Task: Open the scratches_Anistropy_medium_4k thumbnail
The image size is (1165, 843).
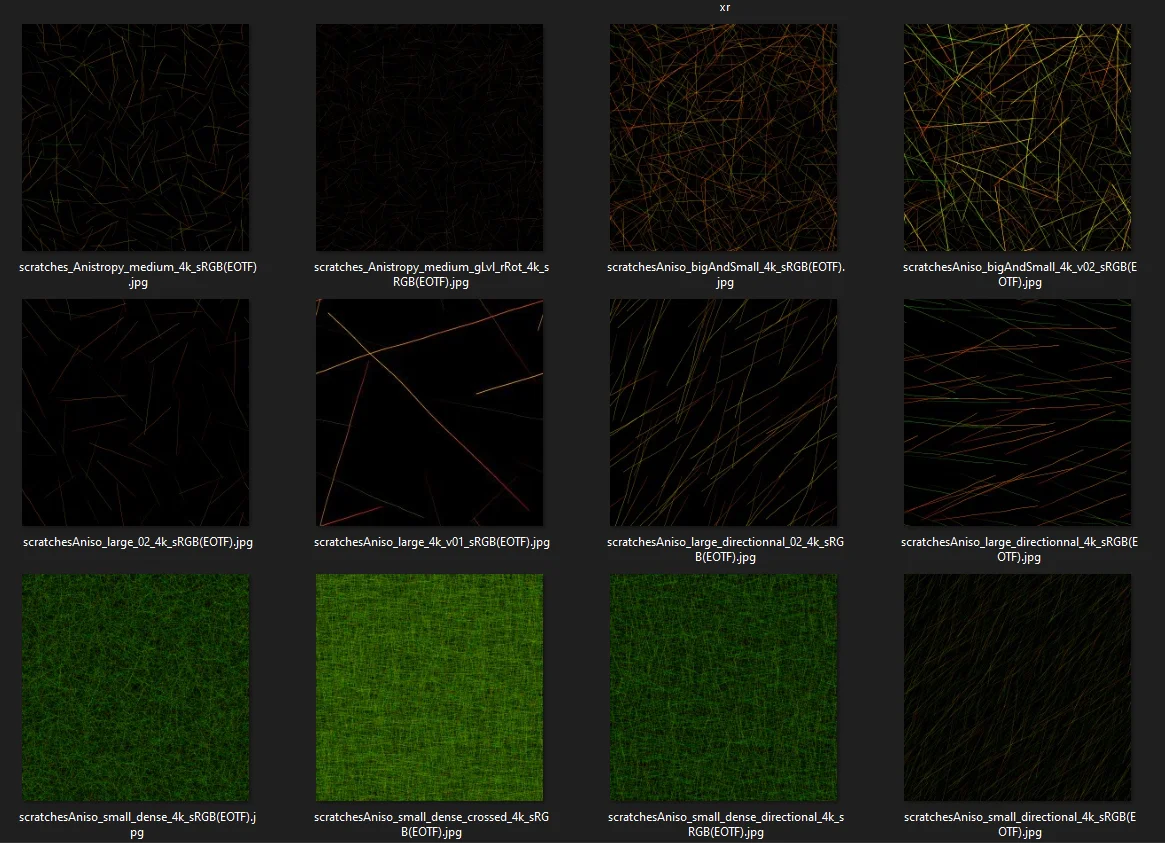Action: 135,137
